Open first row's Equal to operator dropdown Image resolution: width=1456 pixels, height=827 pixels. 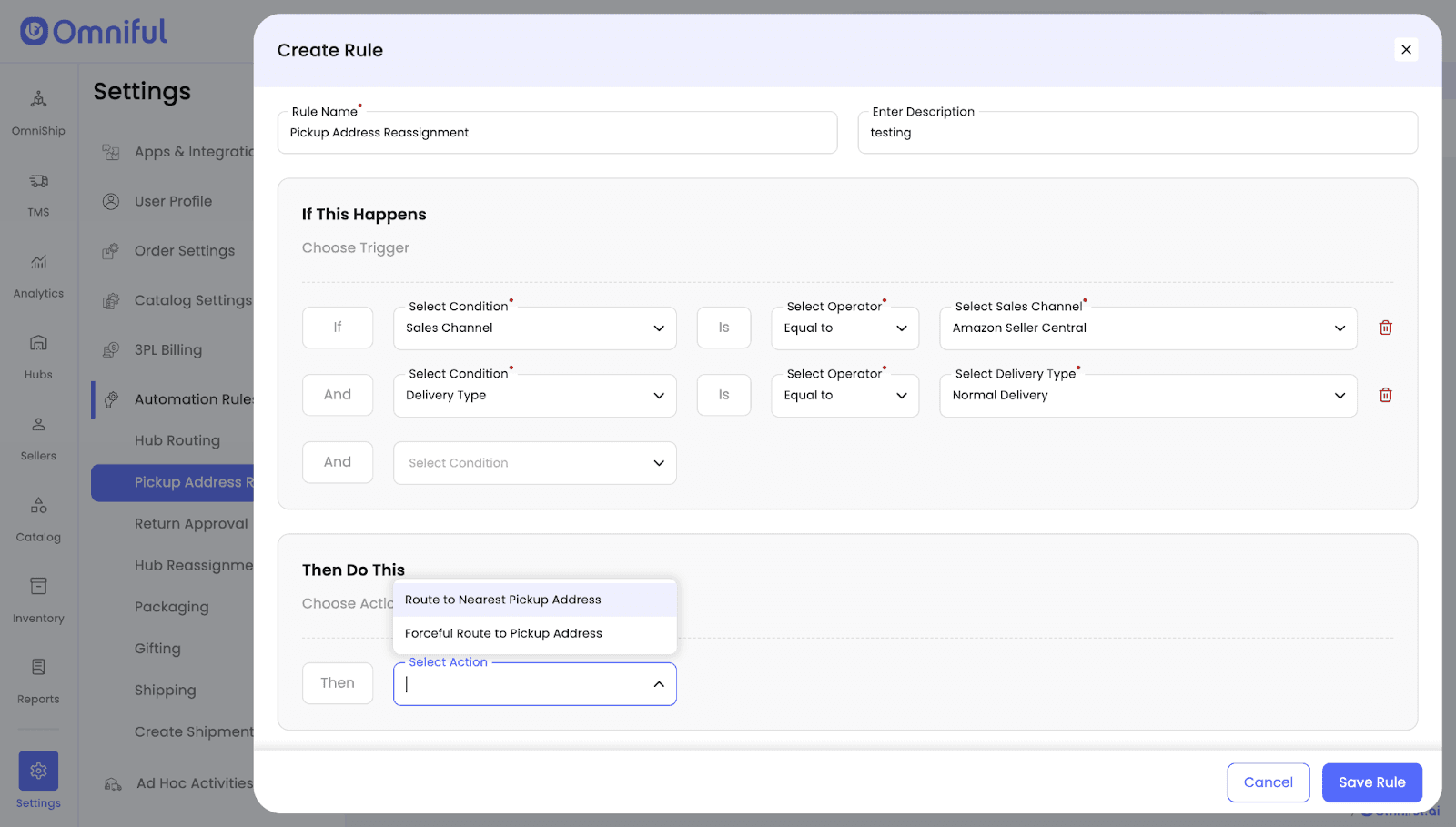[x=844, y=328]
